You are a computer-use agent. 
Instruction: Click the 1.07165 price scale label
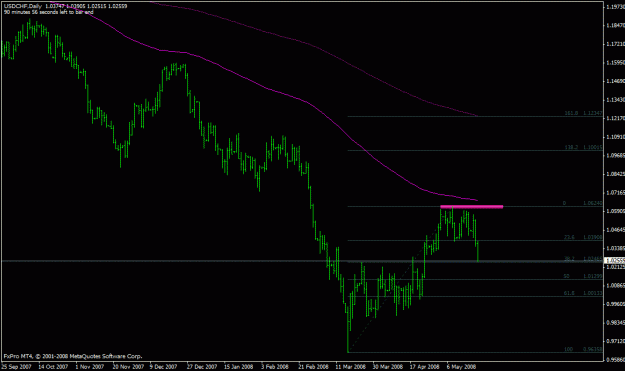(615, 192)
